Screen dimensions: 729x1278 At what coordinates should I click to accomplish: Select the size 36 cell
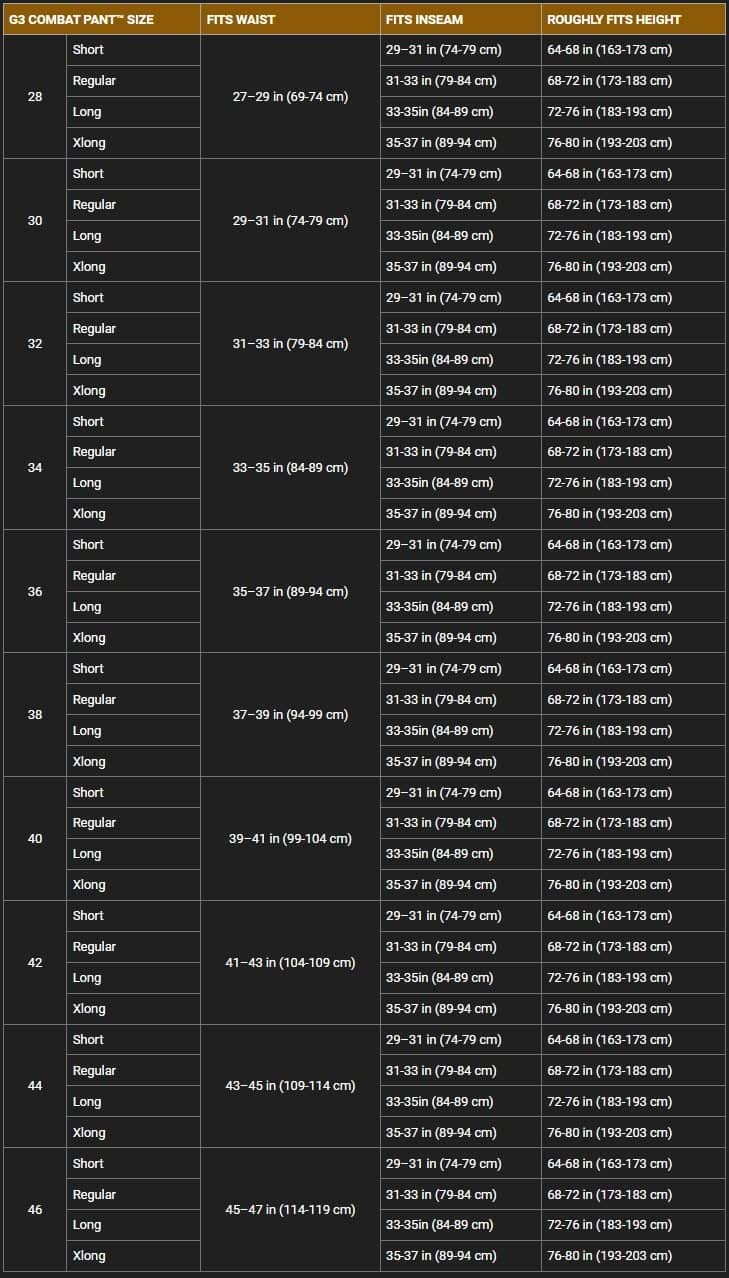pos(35,591)
